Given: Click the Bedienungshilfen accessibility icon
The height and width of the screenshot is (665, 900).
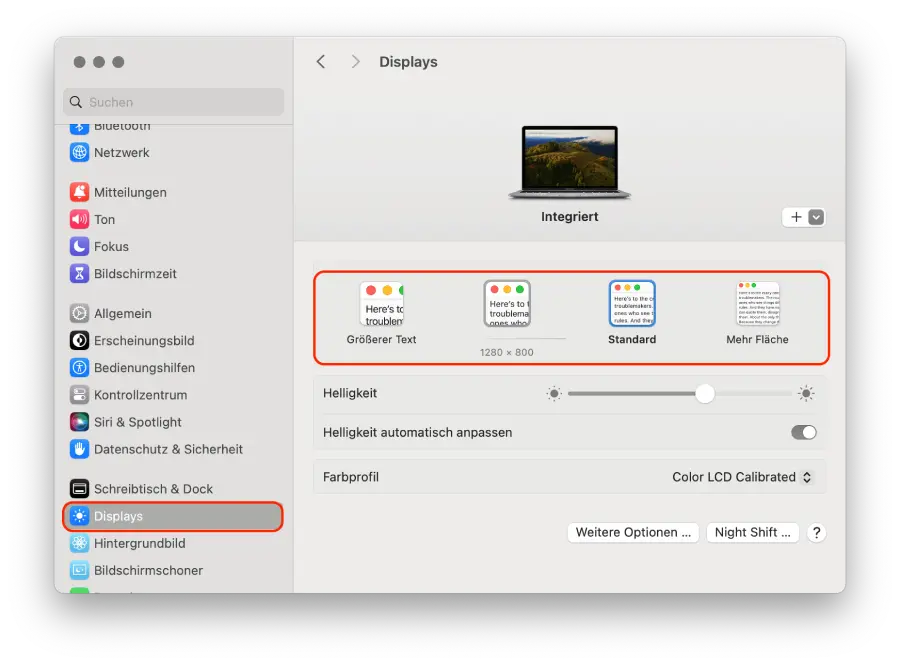Looking at the screenshot, I should pos(79,367).
